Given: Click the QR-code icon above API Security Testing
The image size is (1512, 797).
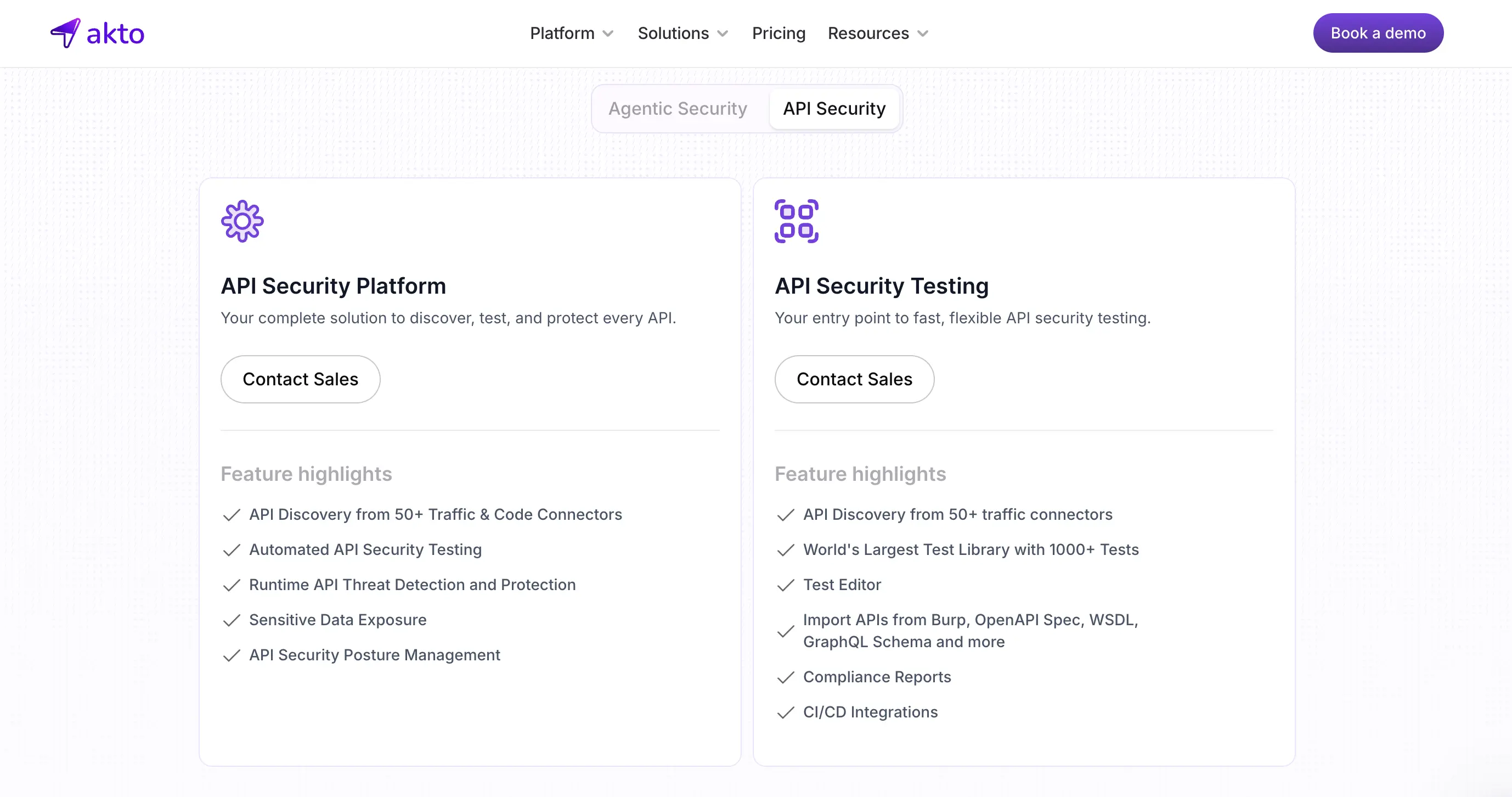Looking at the screenshot, I should [x=796, y=220].
